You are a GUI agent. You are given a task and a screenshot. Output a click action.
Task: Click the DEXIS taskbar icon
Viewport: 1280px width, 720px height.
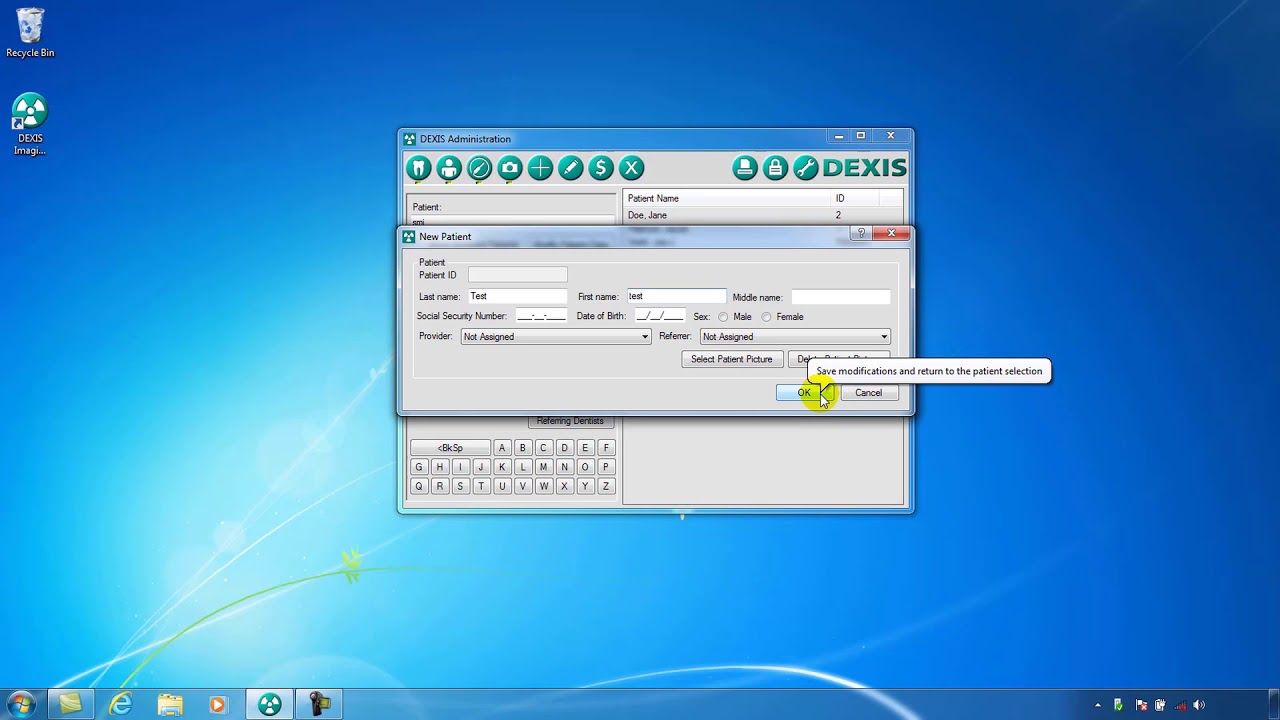(270, 704)
